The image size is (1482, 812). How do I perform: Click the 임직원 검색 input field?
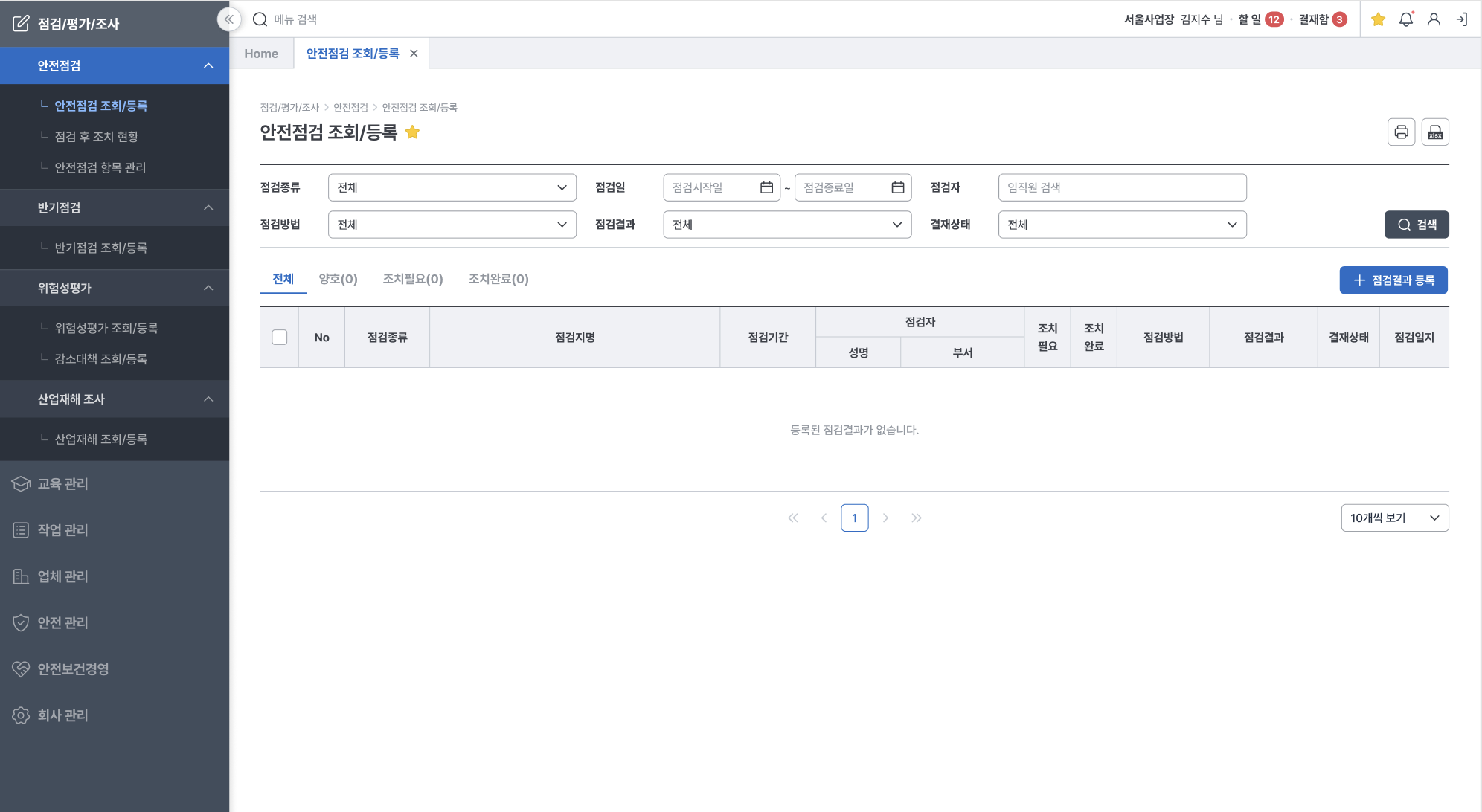[1121, 187]
